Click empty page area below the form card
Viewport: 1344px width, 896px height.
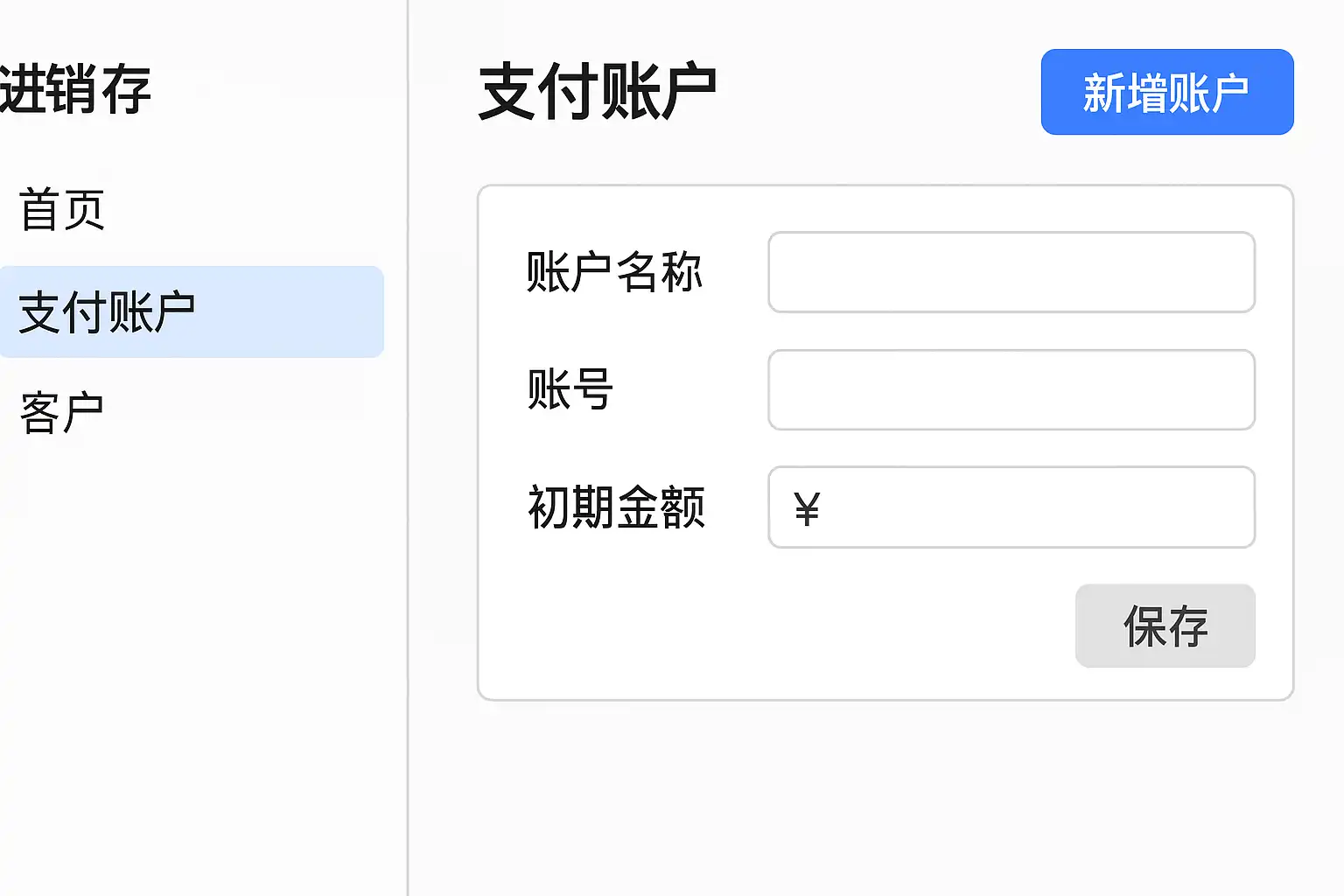875,796
